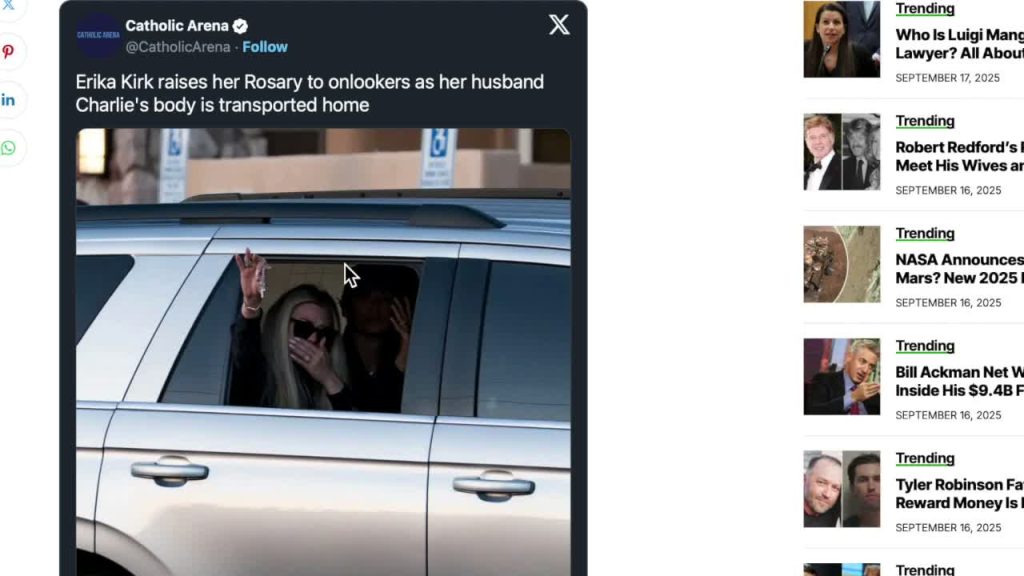
Task: Share article via LinkedIn icon
Action: pyautogui.click(x=8, y=100)
